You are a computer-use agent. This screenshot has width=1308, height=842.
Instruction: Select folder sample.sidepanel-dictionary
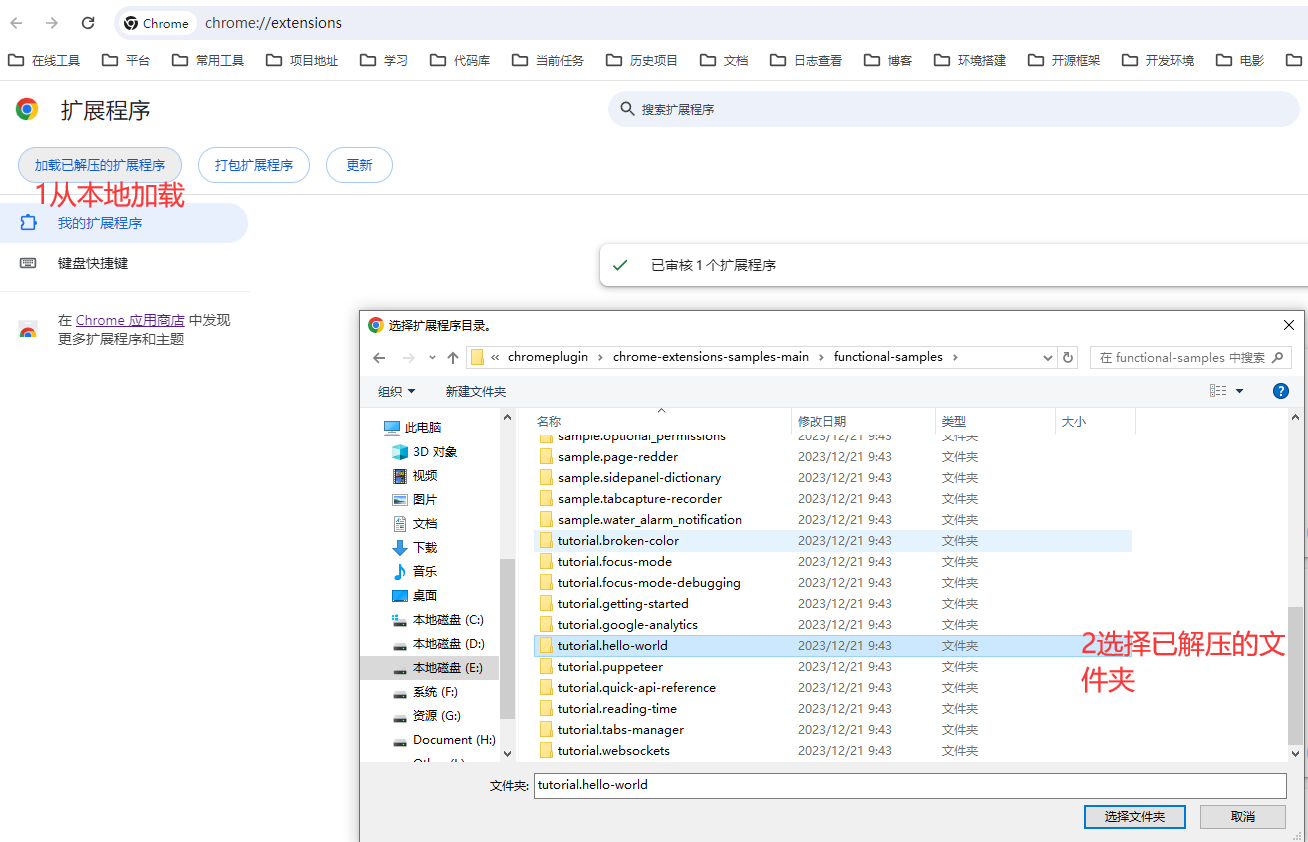tap(833, 478)
